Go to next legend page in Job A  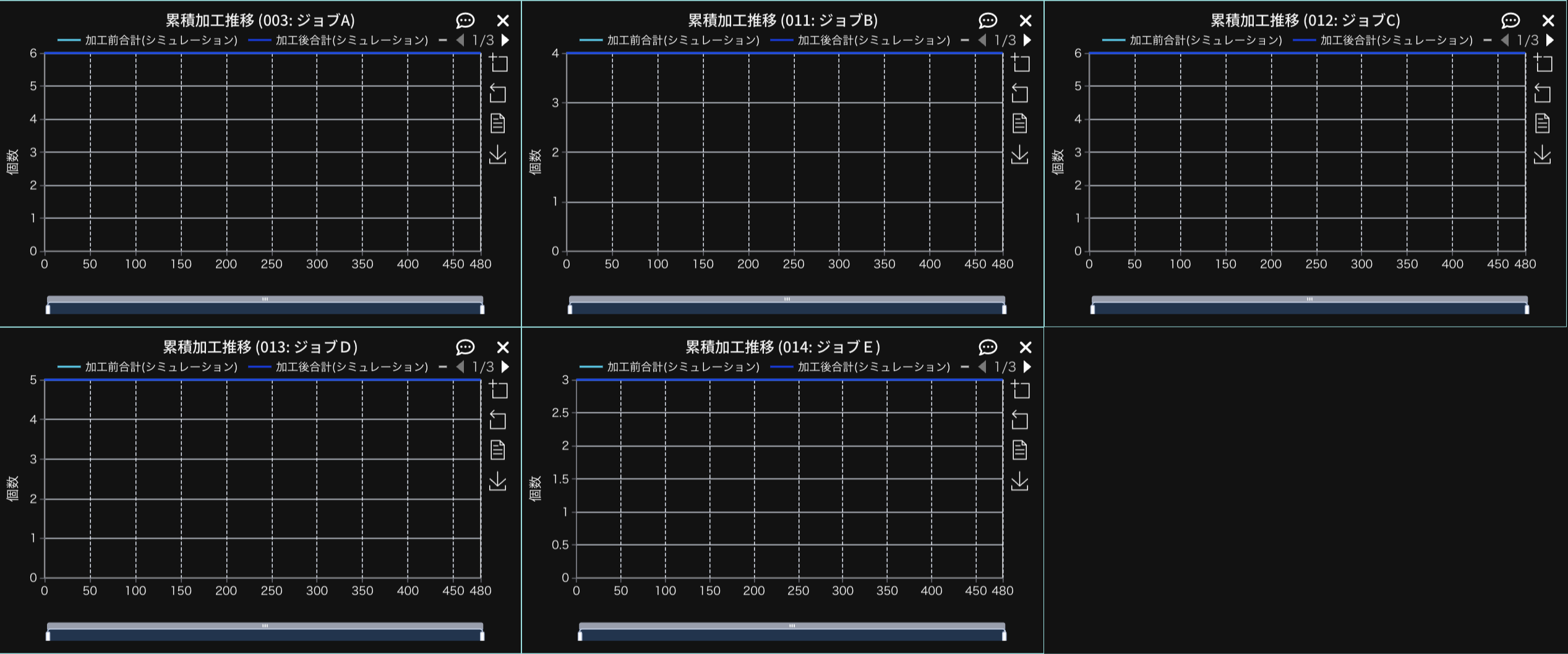click(x=505, y=40)
